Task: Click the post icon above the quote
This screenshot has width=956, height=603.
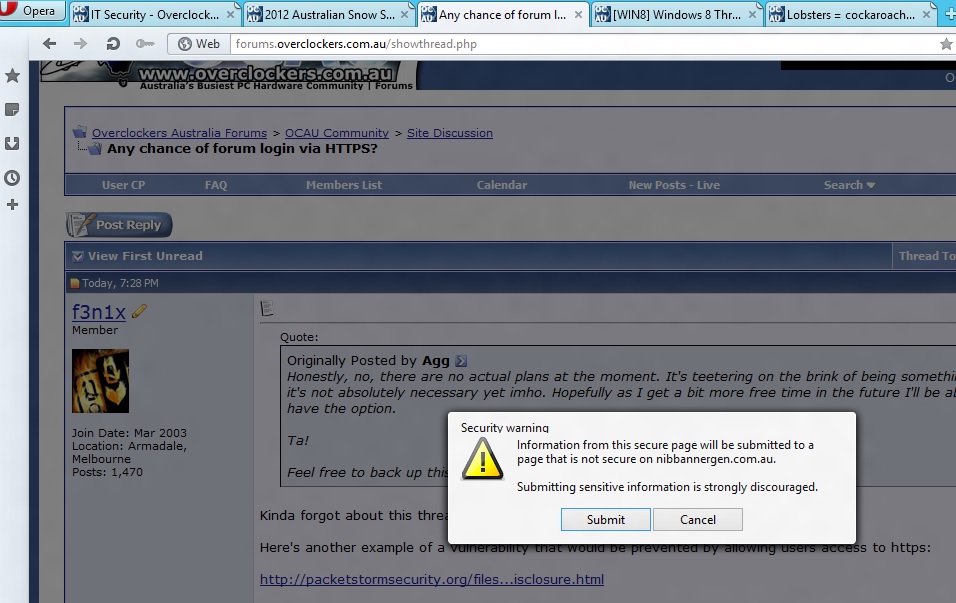Action: [267, 309]
